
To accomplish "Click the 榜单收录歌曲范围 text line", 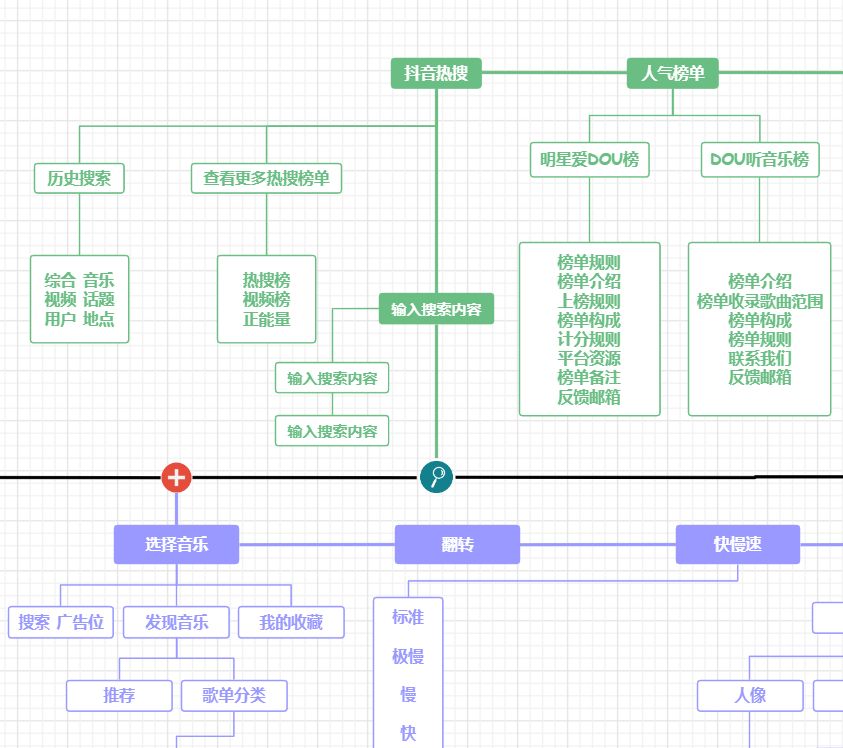I will pyautogui.click(x=760, y=301).
